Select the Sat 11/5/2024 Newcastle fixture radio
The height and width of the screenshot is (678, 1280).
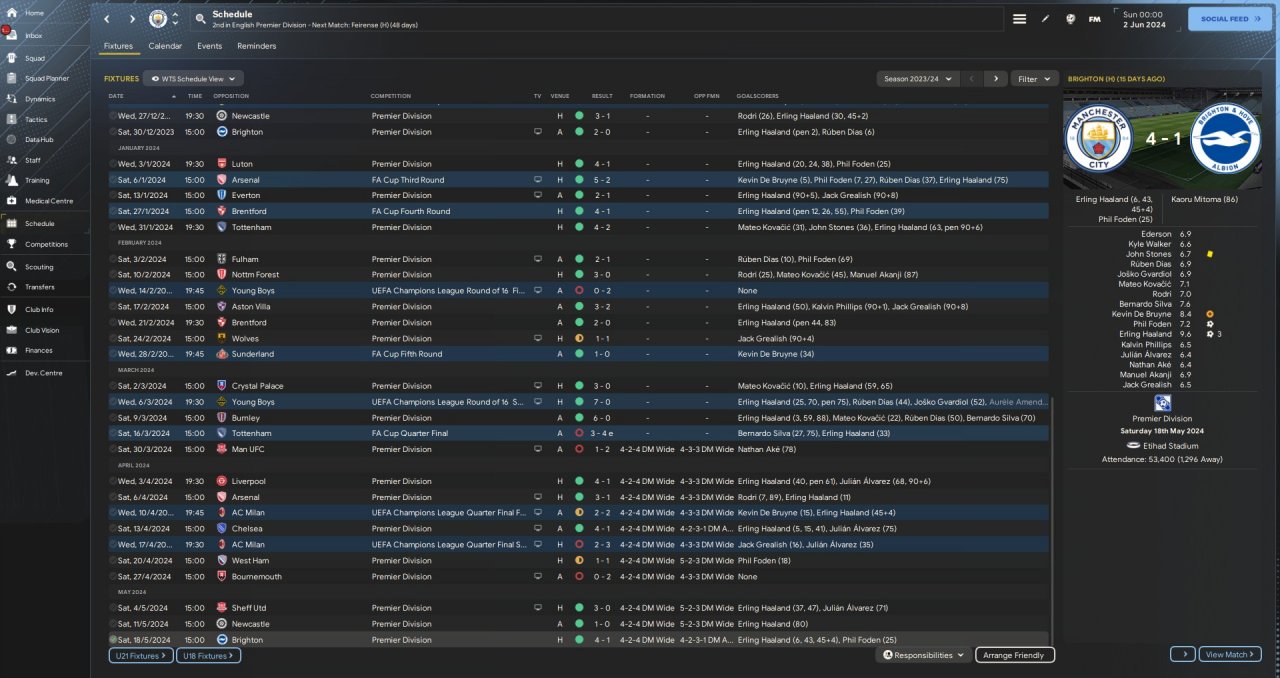pyautogui.click(x=113, y=624)
